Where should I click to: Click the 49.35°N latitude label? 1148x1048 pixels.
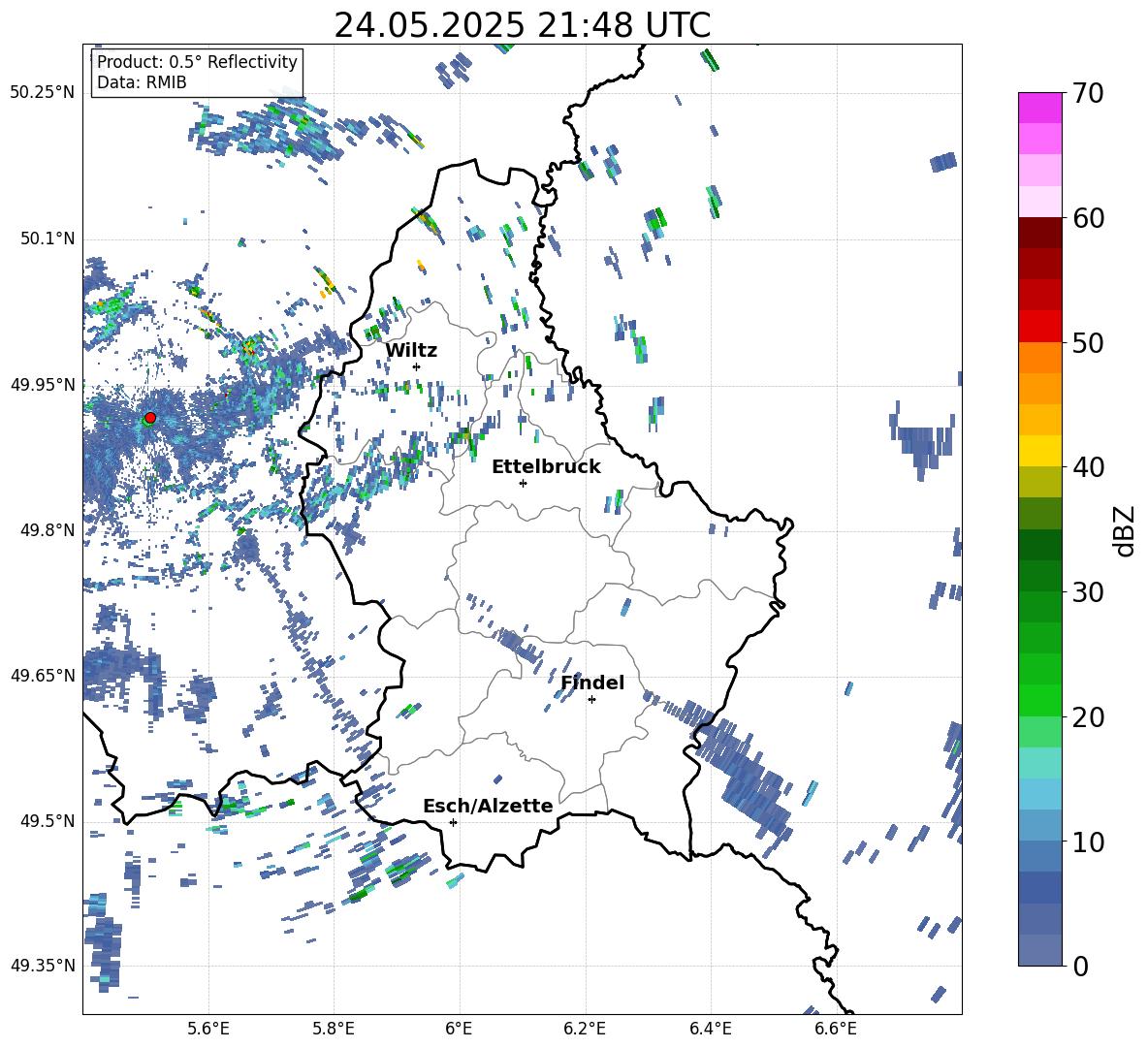pyautogui.click(x=43, y=966)
